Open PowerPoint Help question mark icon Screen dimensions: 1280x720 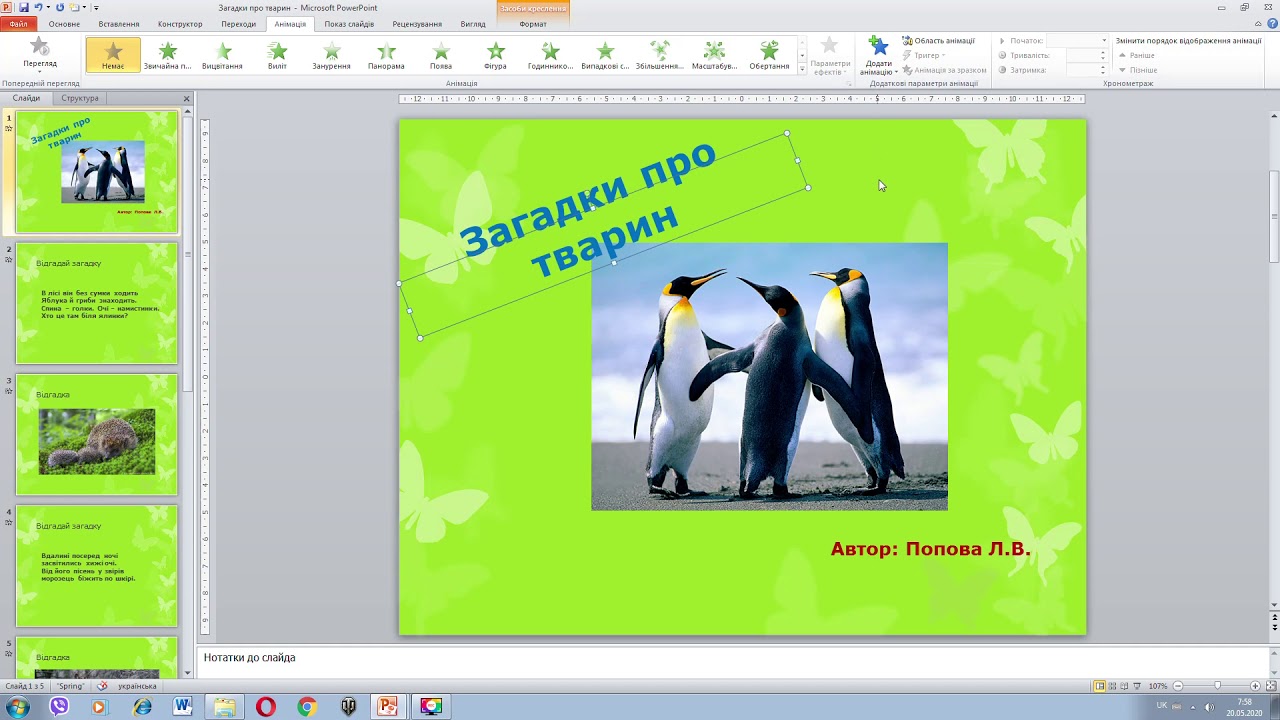click(1272, 24)
